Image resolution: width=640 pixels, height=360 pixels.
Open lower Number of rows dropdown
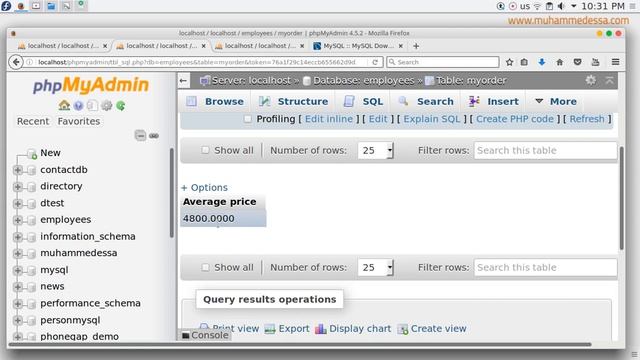click(x=375, y=267)
